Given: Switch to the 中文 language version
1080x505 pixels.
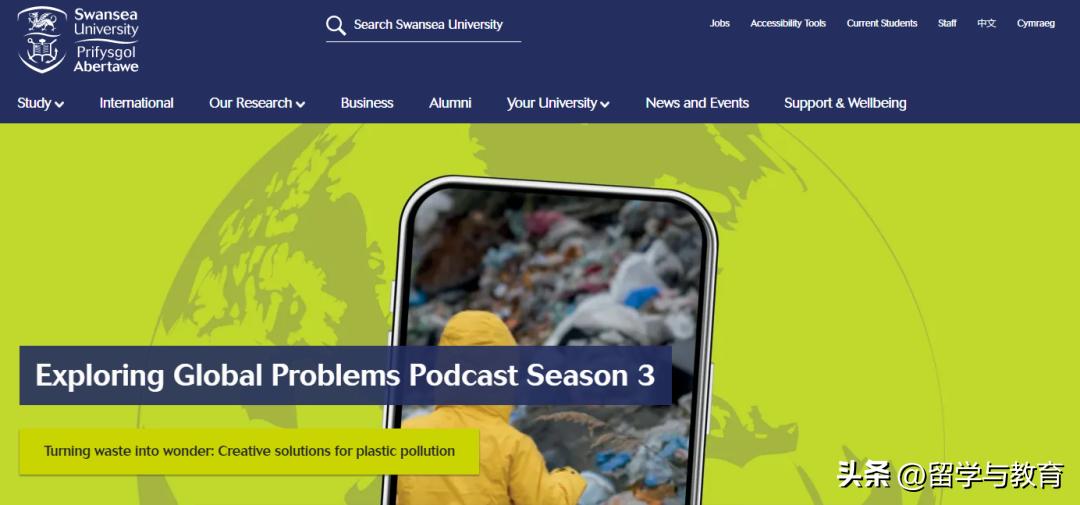Looking at the screenshot, I should coord(986,23).
